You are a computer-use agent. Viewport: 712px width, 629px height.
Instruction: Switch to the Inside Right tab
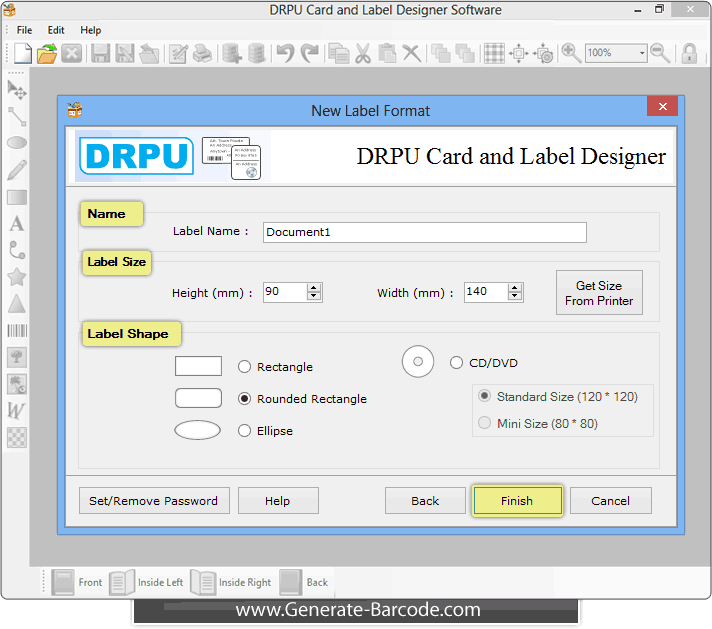pyautogui.click(x=231, y=582)
